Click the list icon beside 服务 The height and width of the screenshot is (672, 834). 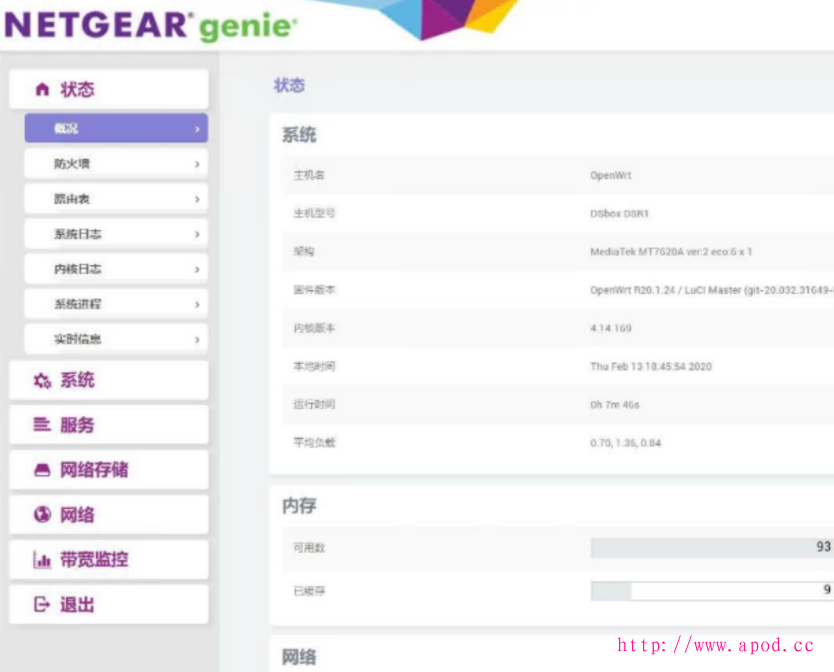pos(41,425)
